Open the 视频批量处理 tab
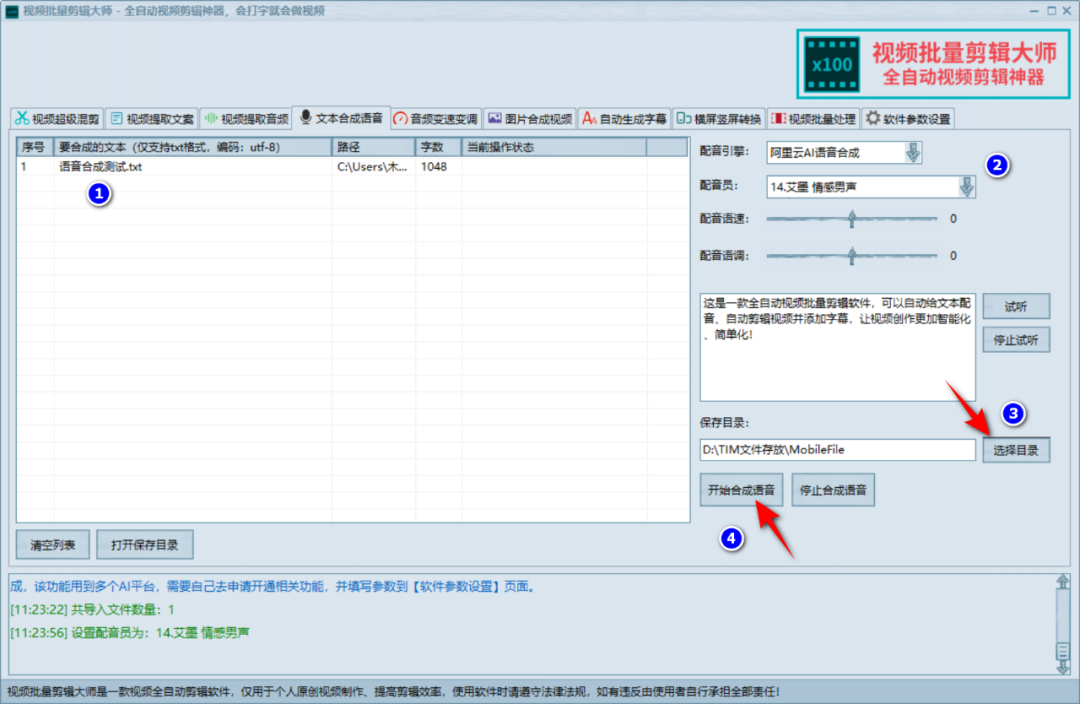1080x704 pixels. (x=813, y=118)
